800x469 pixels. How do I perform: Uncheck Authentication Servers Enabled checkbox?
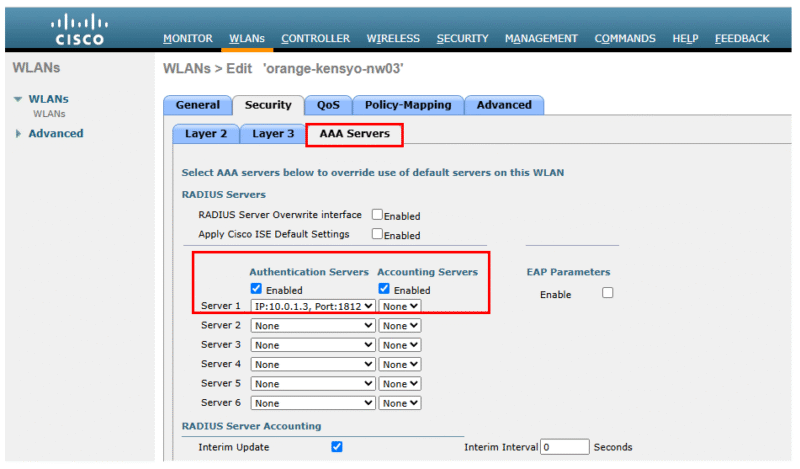point(256,289)
